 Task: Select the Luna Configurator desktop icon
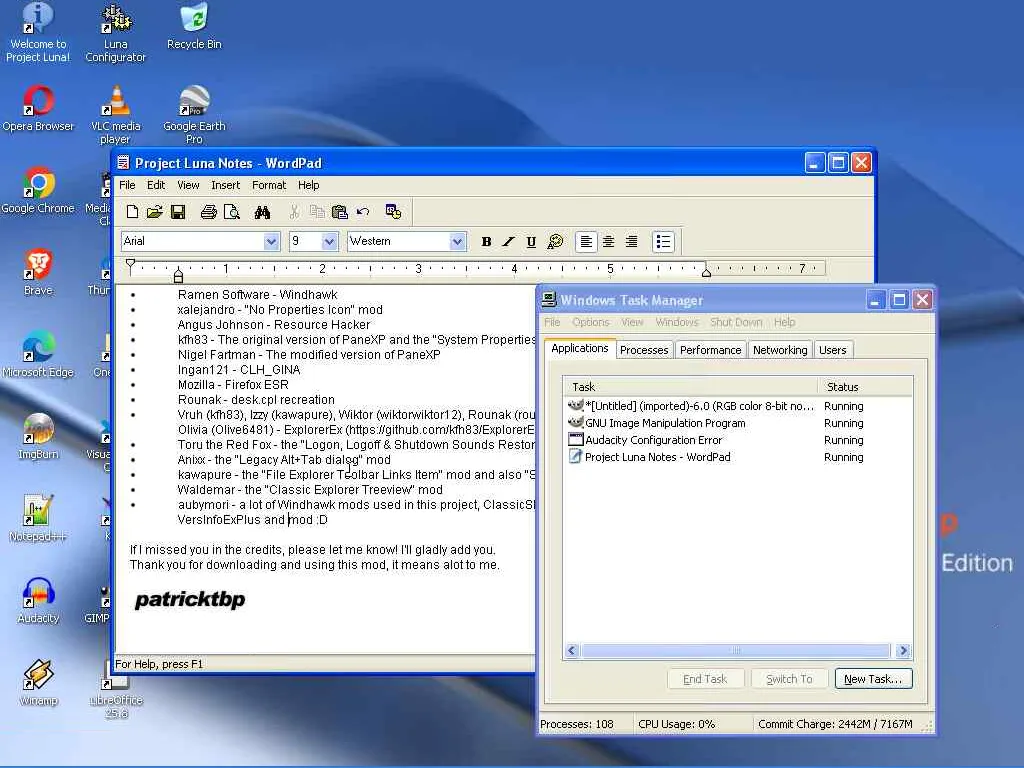(x=116, y=33)
